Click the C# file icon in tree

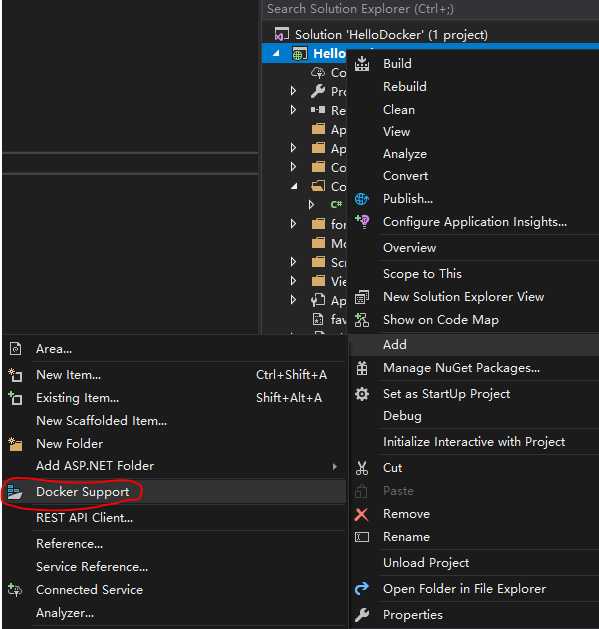(x=336, y=205)
